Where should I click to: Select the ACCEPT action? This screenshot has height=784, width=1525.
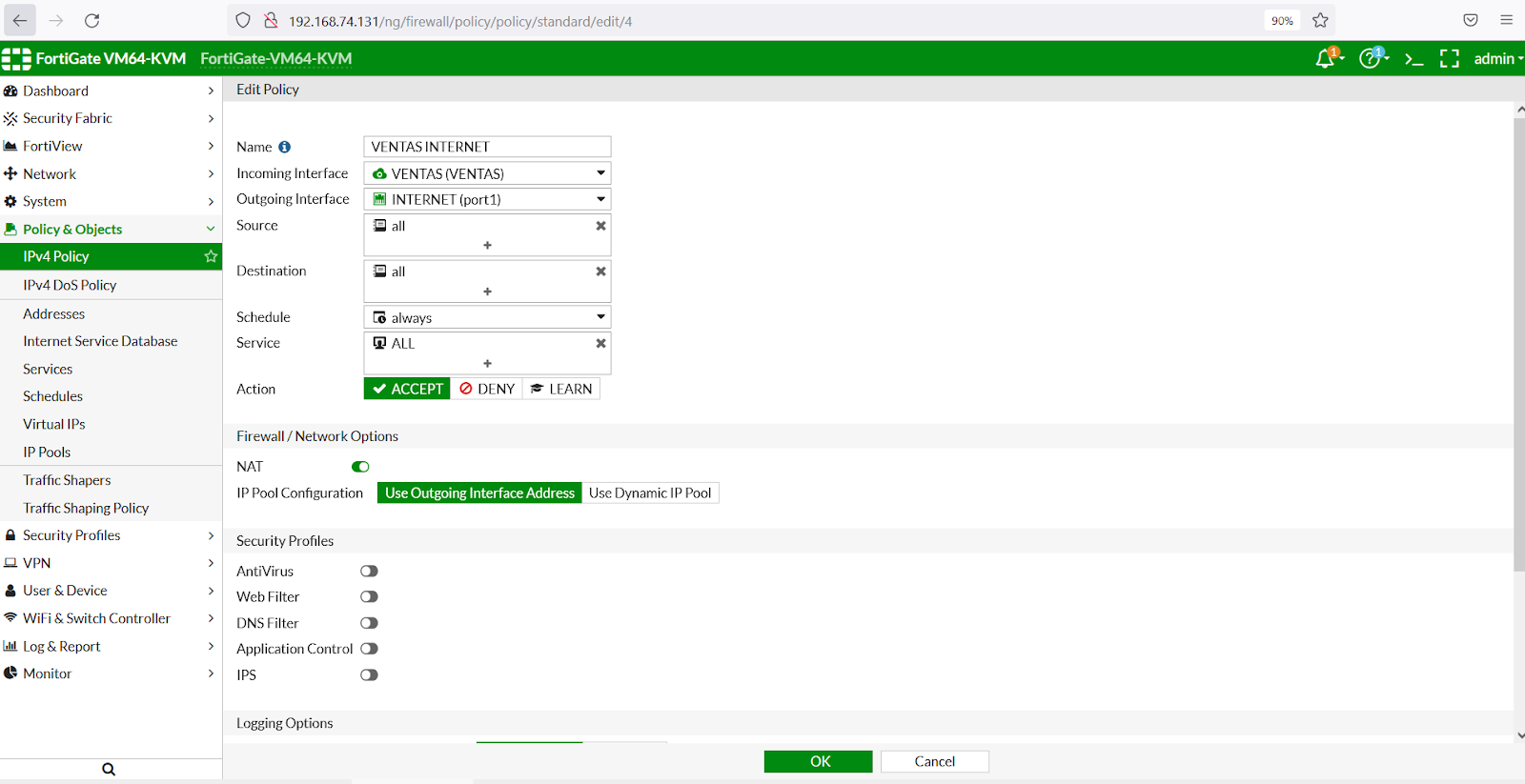[407, 389]
